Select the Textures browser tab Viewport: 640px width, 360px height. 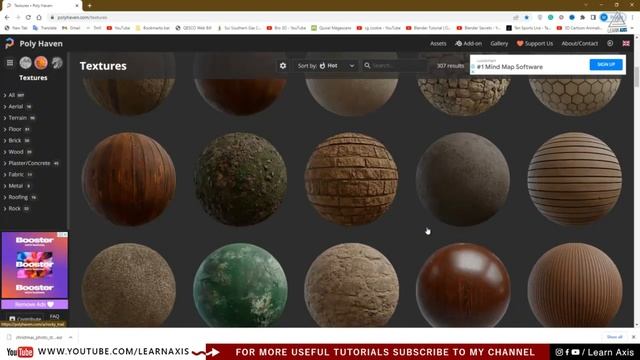tap(41, 6)
